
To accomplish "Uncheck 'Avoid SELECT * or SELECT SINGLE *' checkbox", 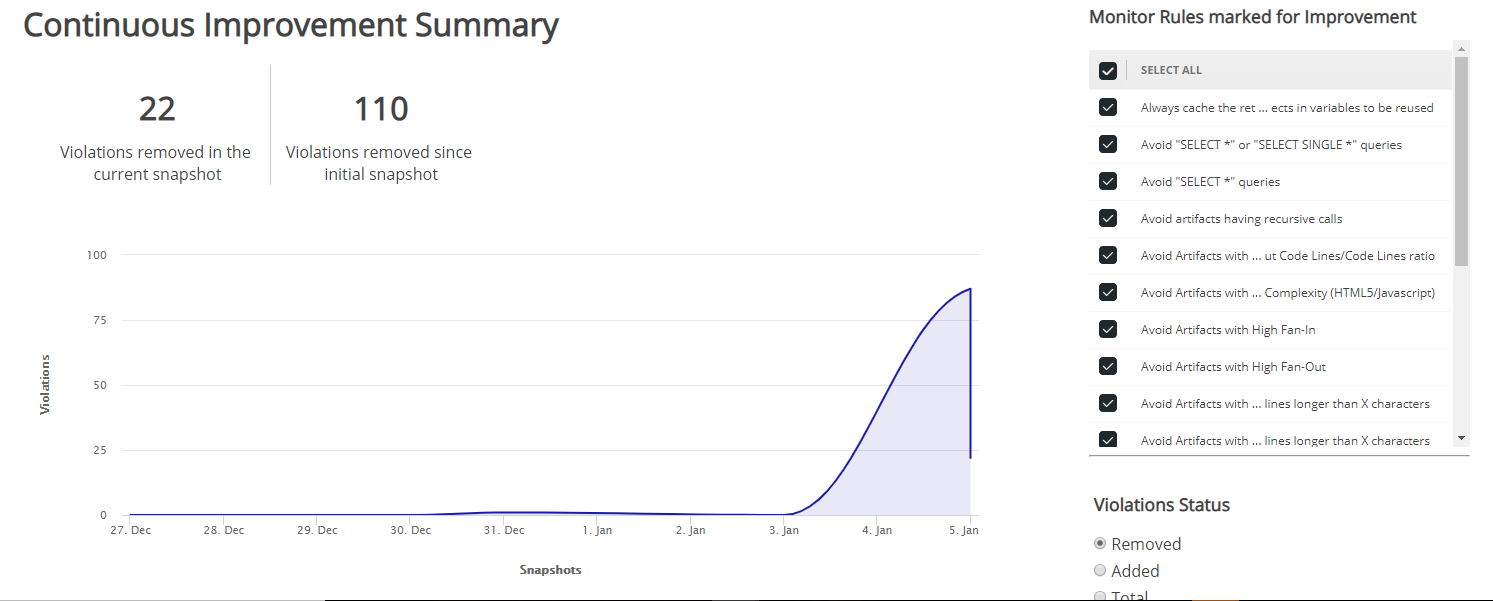I will (x=1107, y=144).
